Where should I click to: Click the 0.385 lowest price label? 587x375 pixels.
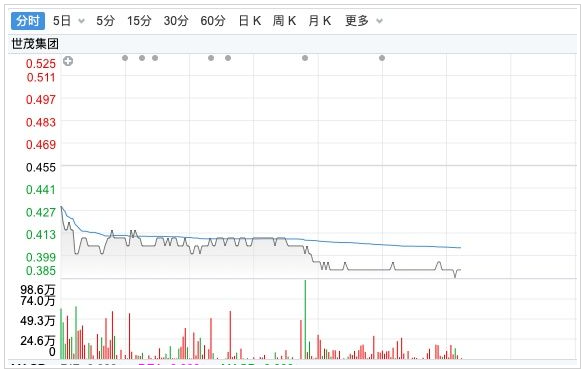pyautogui.click(x=41, y=271)
